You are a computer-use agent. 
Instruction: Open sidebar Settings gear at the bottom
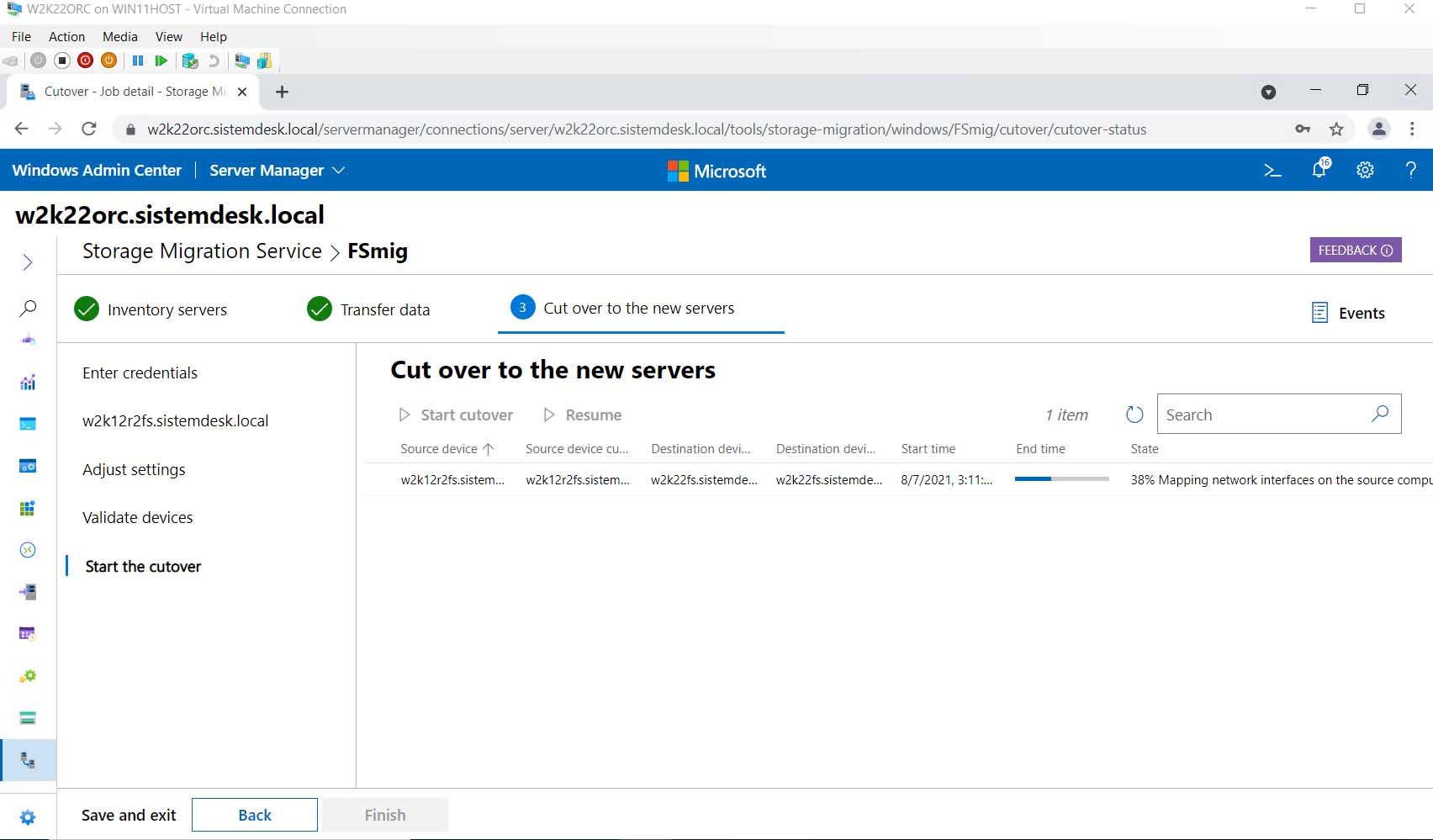click(x=28, y=817)
